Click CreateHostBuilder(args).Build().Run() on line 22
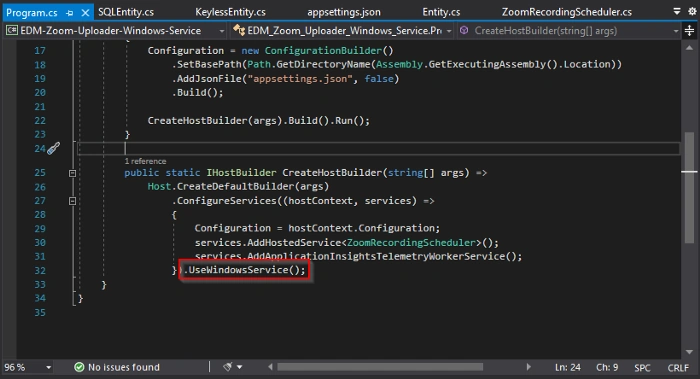 pyautogui.click(x=258, y=121)
